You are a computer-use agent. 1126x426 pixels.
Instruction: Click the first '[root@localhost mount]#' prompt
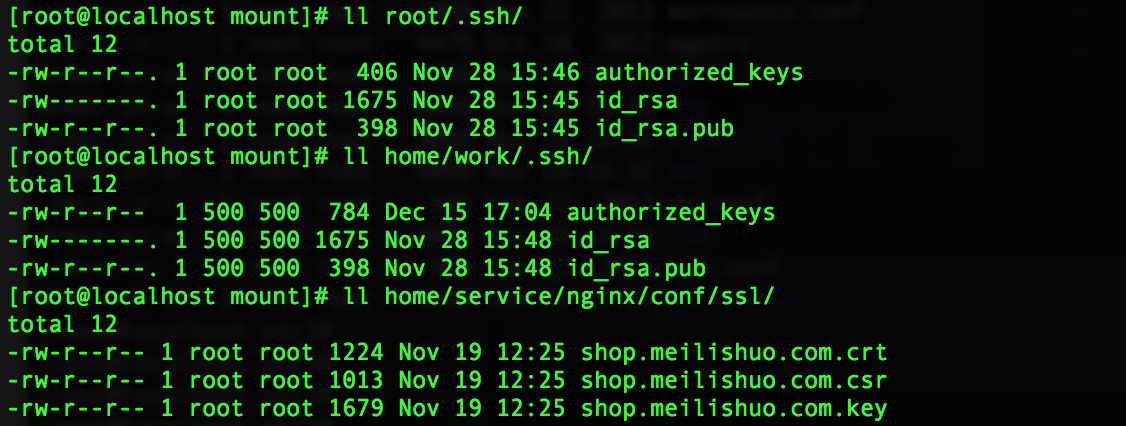click(169, 17)
